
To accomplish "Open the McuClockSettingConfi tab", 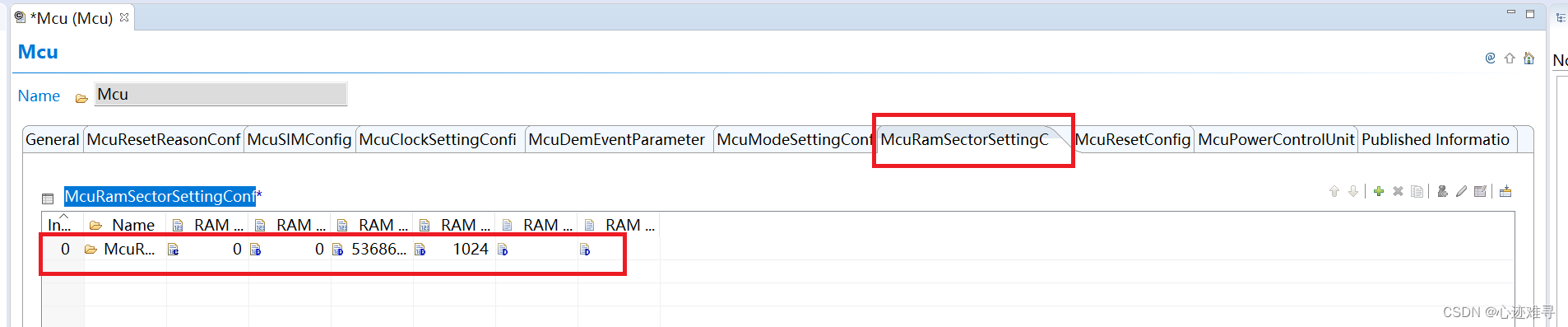I will pyautogui.click(x=438, y=139).
